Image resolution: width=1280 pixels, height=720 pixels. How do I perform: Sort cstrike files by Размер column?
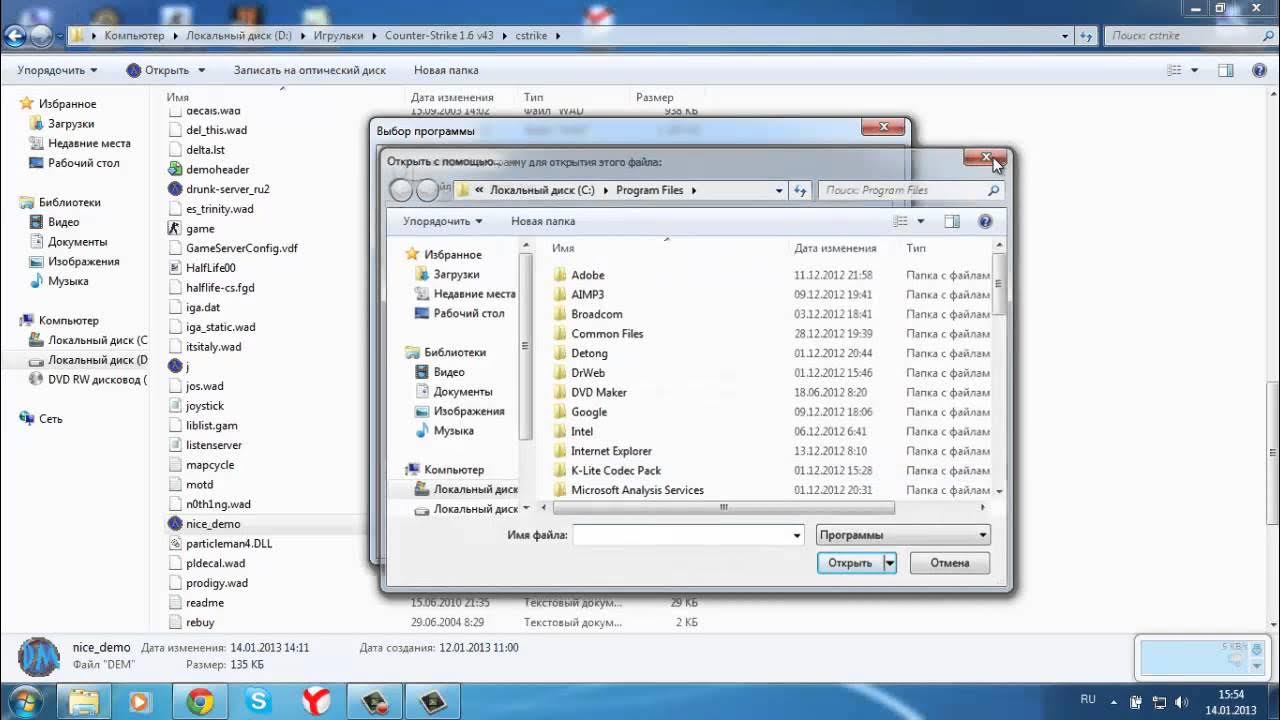click(655, 98)
